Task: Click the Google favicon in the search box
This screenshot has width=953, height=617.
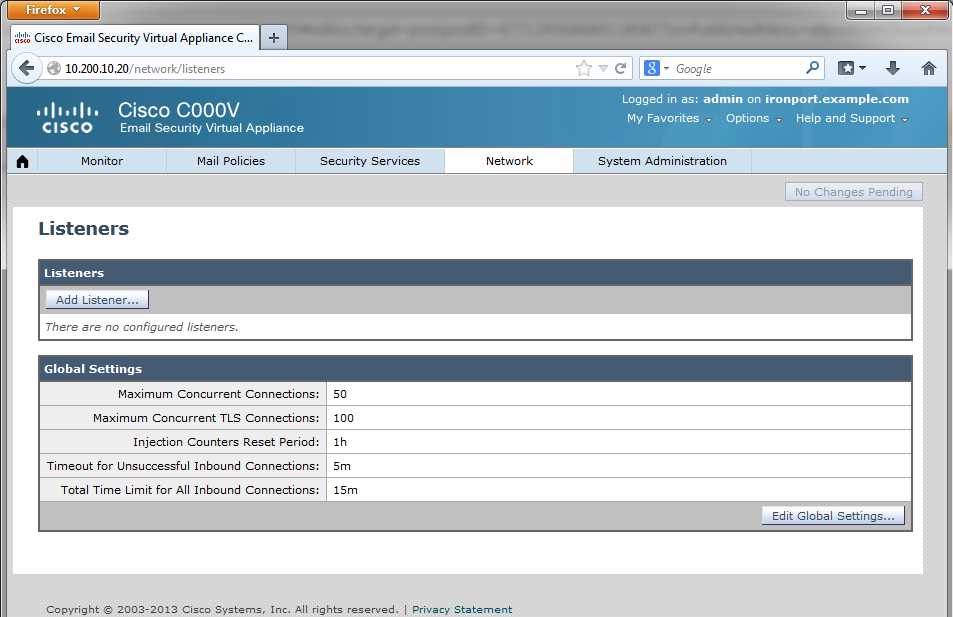Action: click(x=651, y=68)
